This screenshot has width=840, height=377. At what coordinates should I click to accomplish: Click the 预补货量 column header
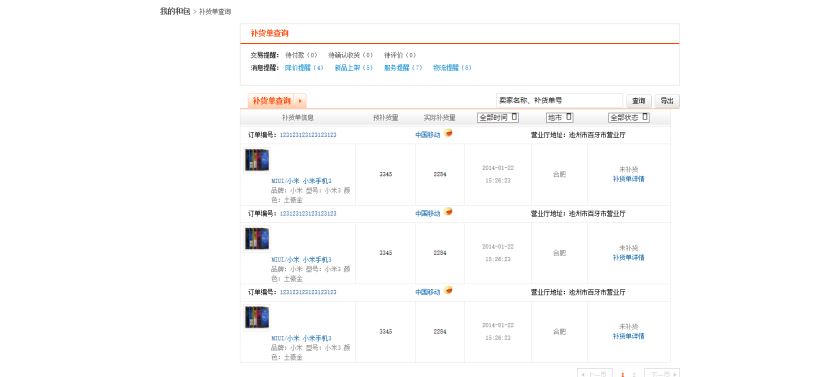tap(386, 117)
